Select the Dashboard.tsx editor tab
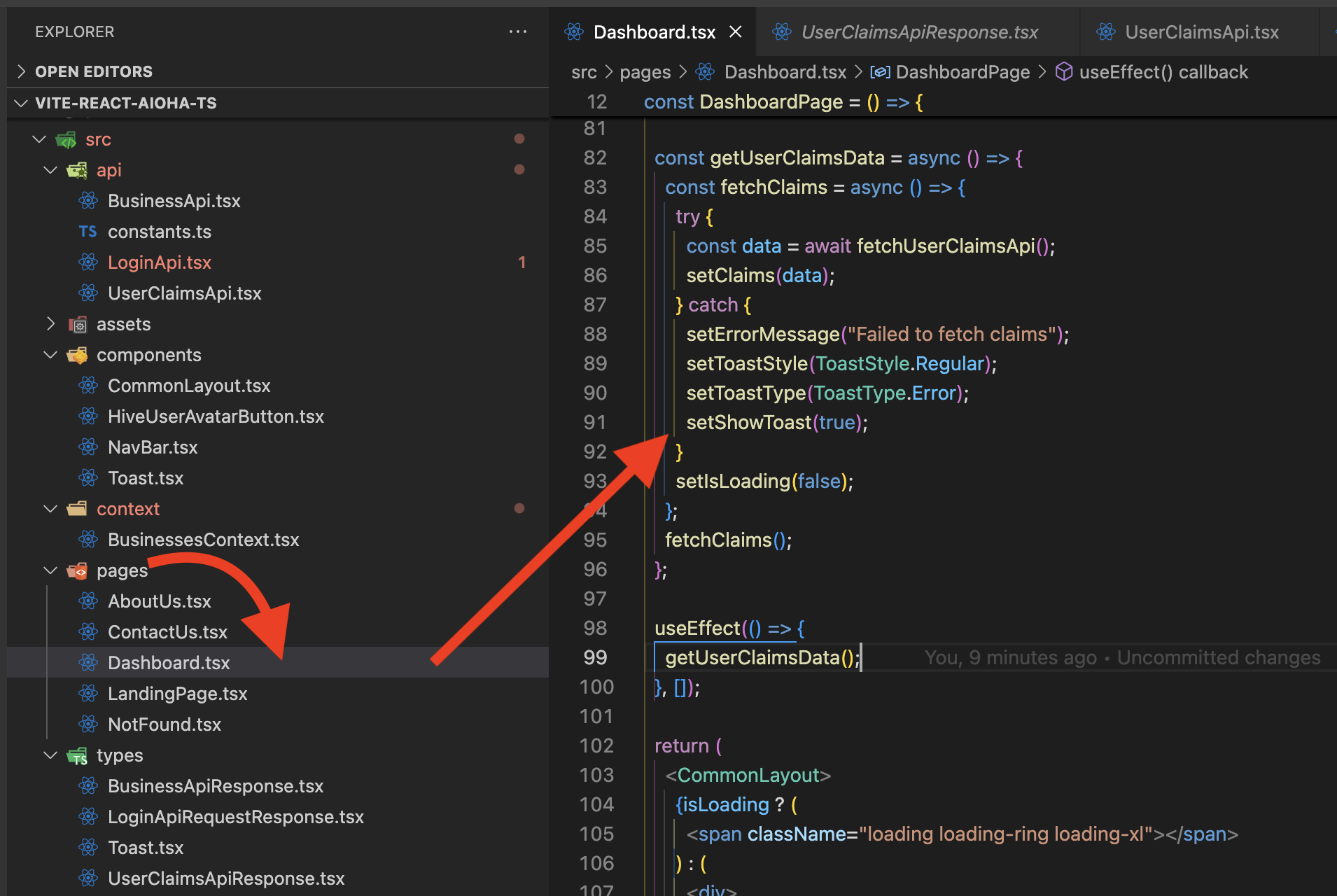Image resolution: width=1337 pixels, height=896 pixels. click(654, 31)
